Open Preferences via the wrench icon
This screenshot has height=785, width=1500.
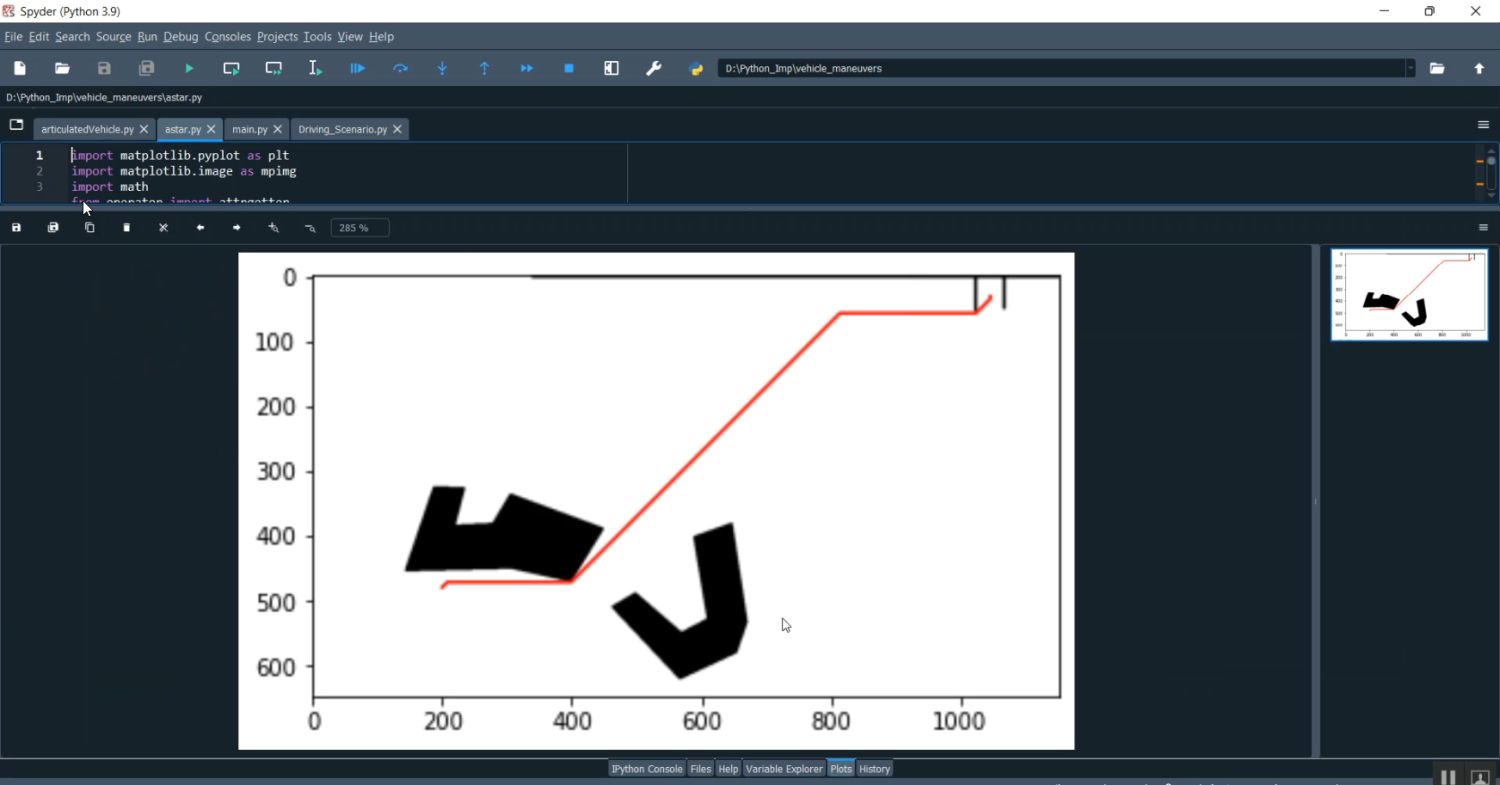(x=654, y=68)
